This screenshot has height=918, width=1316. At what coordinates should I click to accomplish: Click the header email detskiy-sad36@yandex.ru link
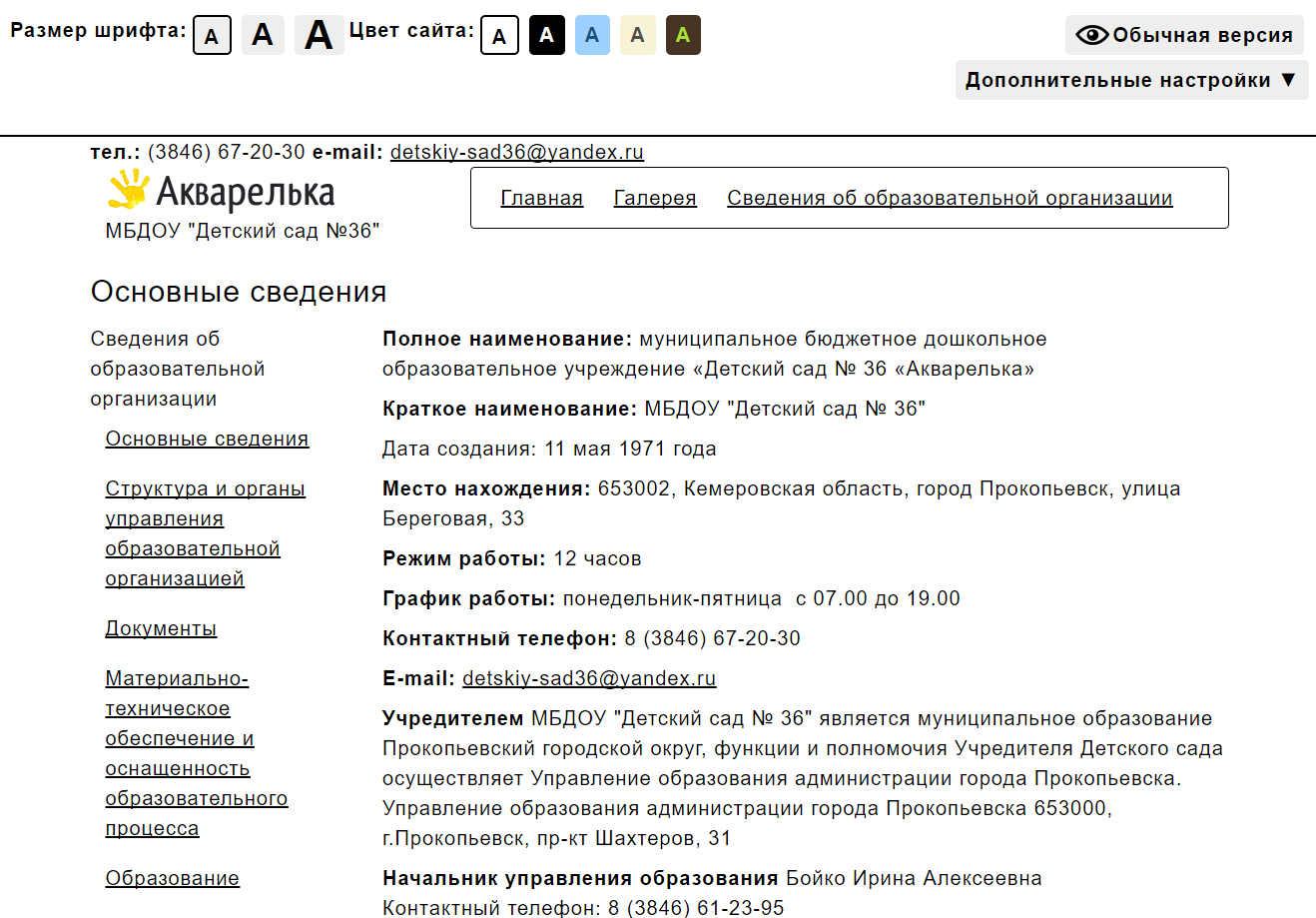(x=516, y=152)
